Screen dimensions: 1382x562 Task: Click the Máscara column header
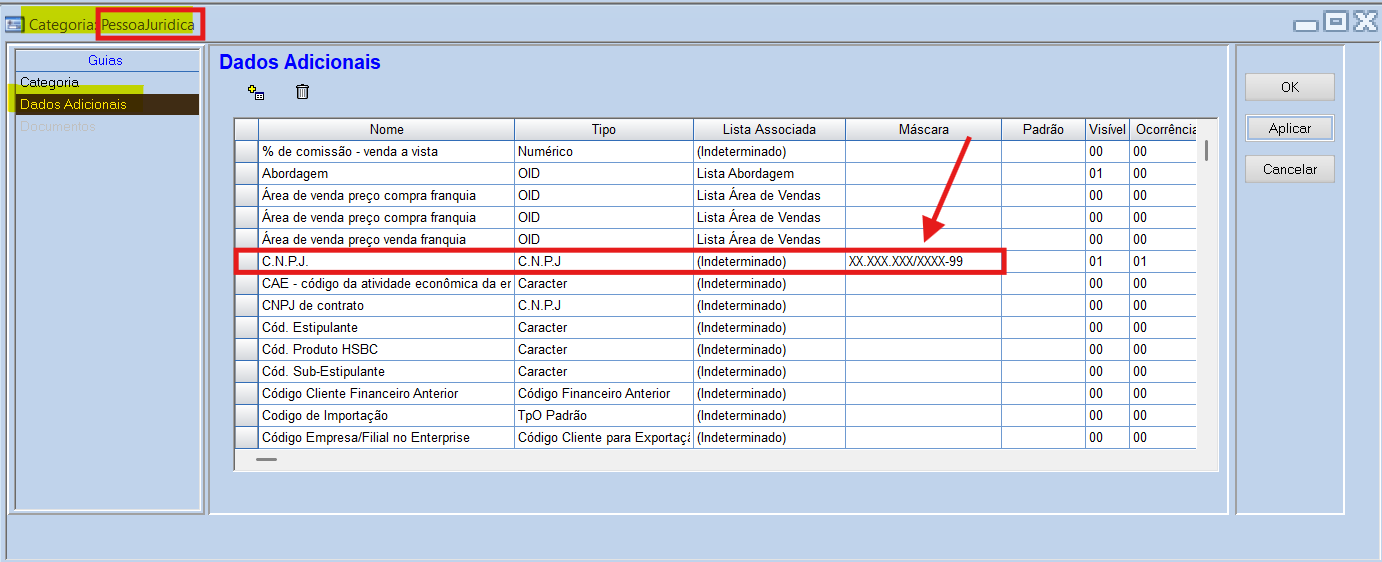click(x=923, y=129)
